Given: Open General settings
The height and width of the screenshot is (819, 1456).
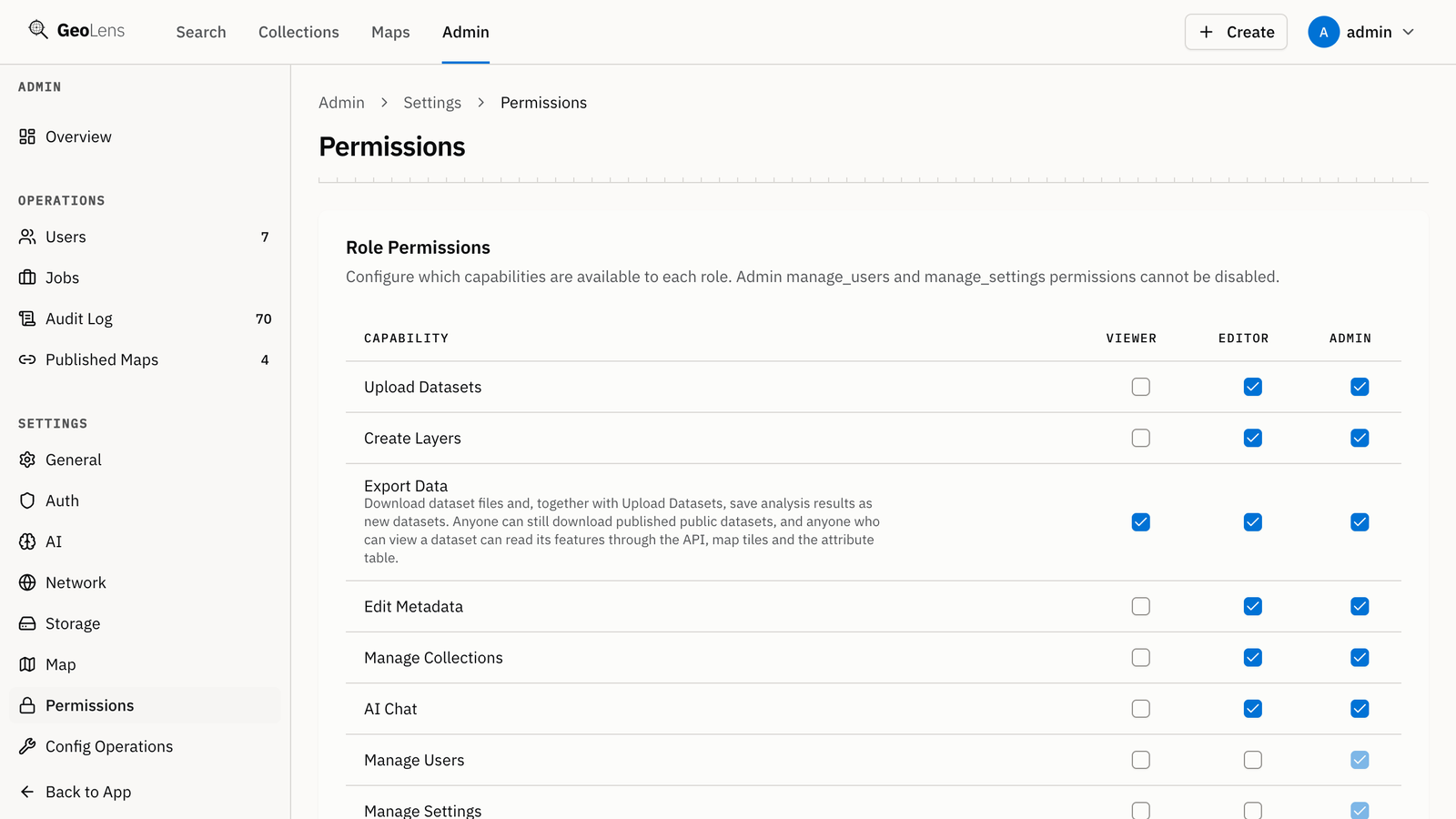Looking at the screenshot, I should [145, 460].
